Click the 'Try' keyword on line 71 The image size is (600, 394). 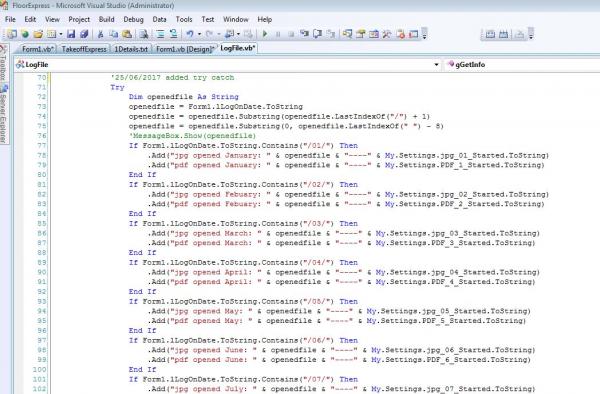click(x=117, y=87)
